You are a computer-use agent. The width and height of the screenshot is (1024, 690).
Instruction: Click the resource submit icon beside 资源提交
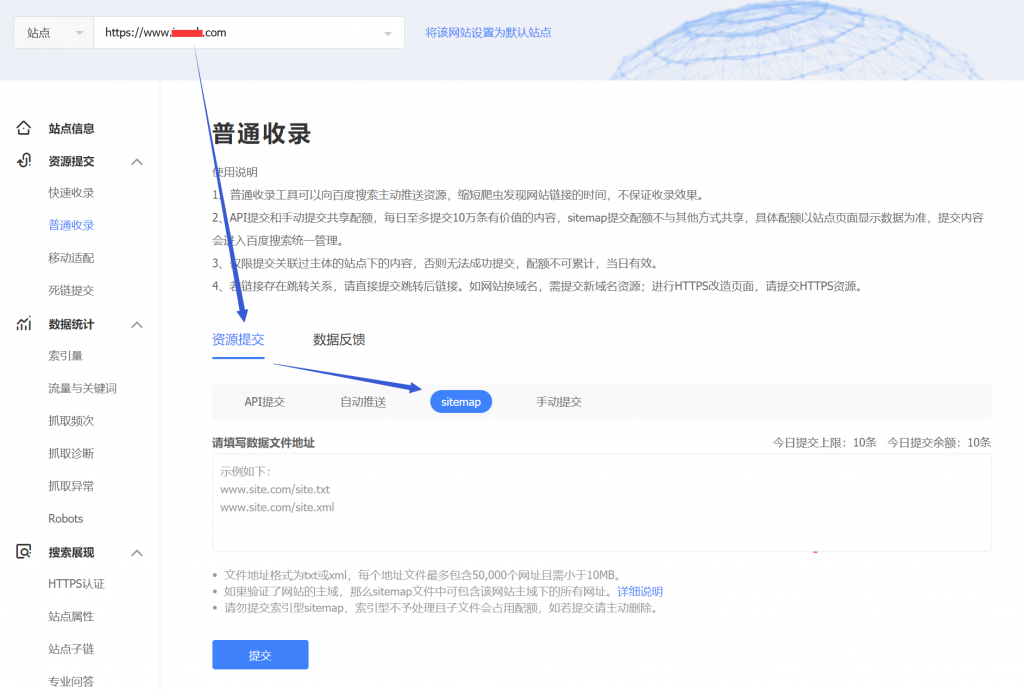24,161
